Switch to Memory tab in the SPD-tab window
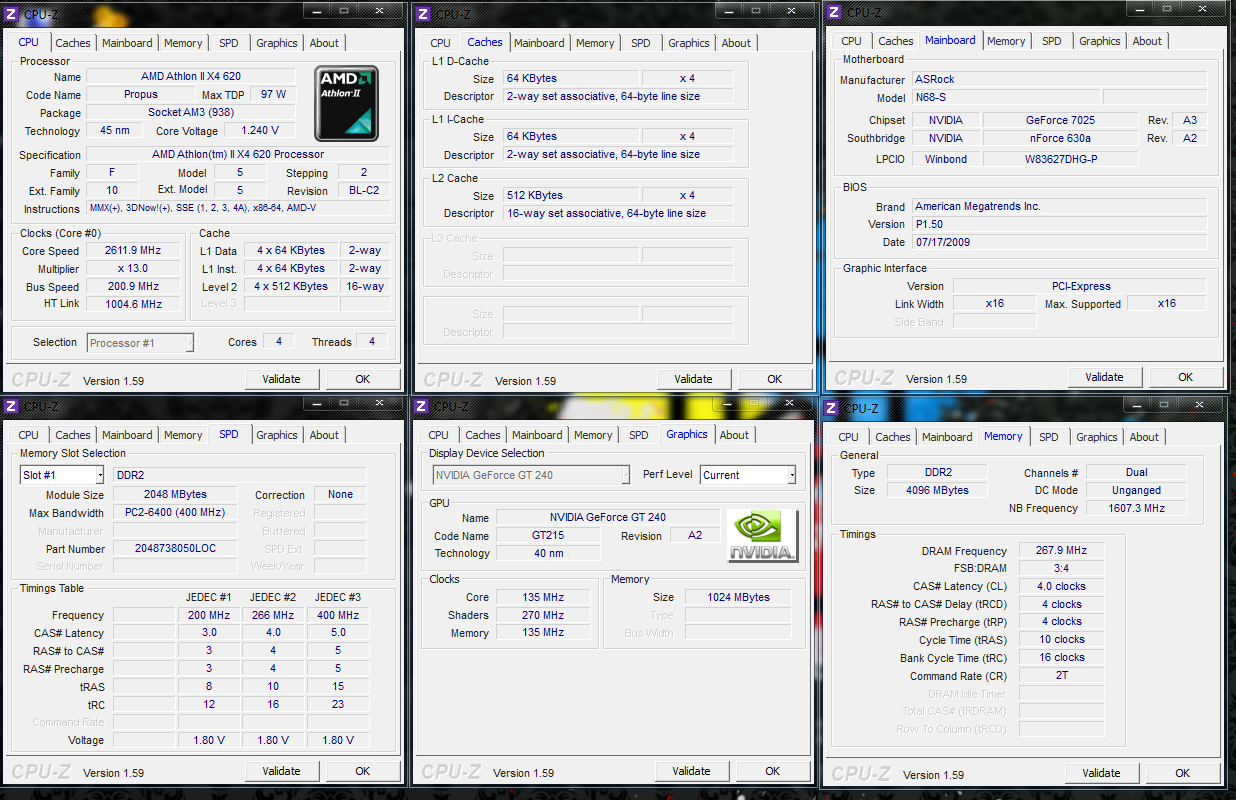Screen dimensions: 1236x800 click(x=183, y=435)
